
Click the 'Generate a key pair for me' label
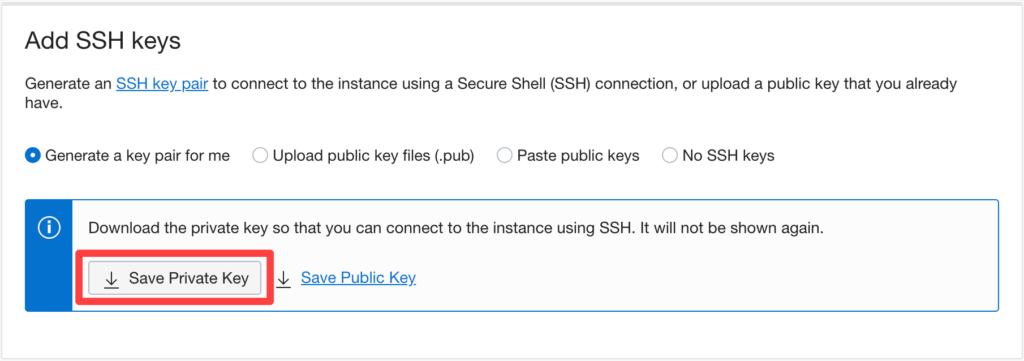tap(137, 156)
